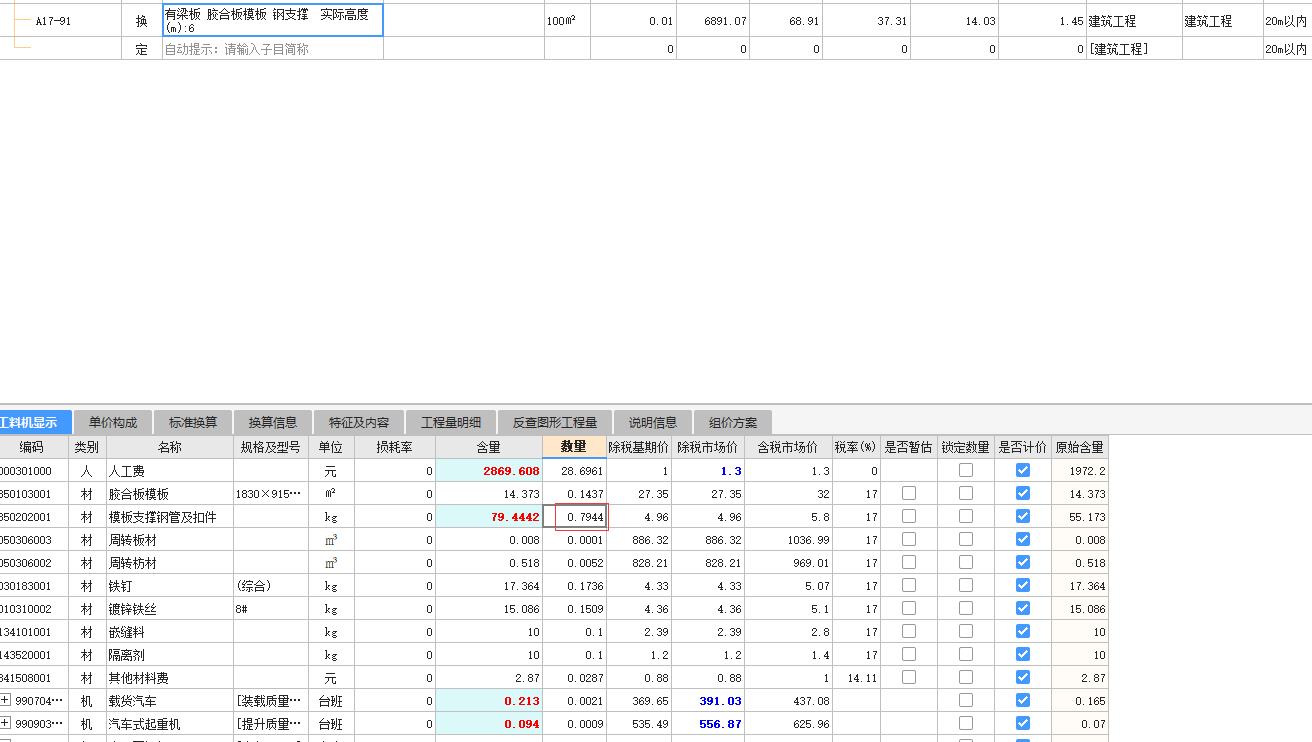Expand the 汽车式起重机 row plus icon

tap(5, 724)
